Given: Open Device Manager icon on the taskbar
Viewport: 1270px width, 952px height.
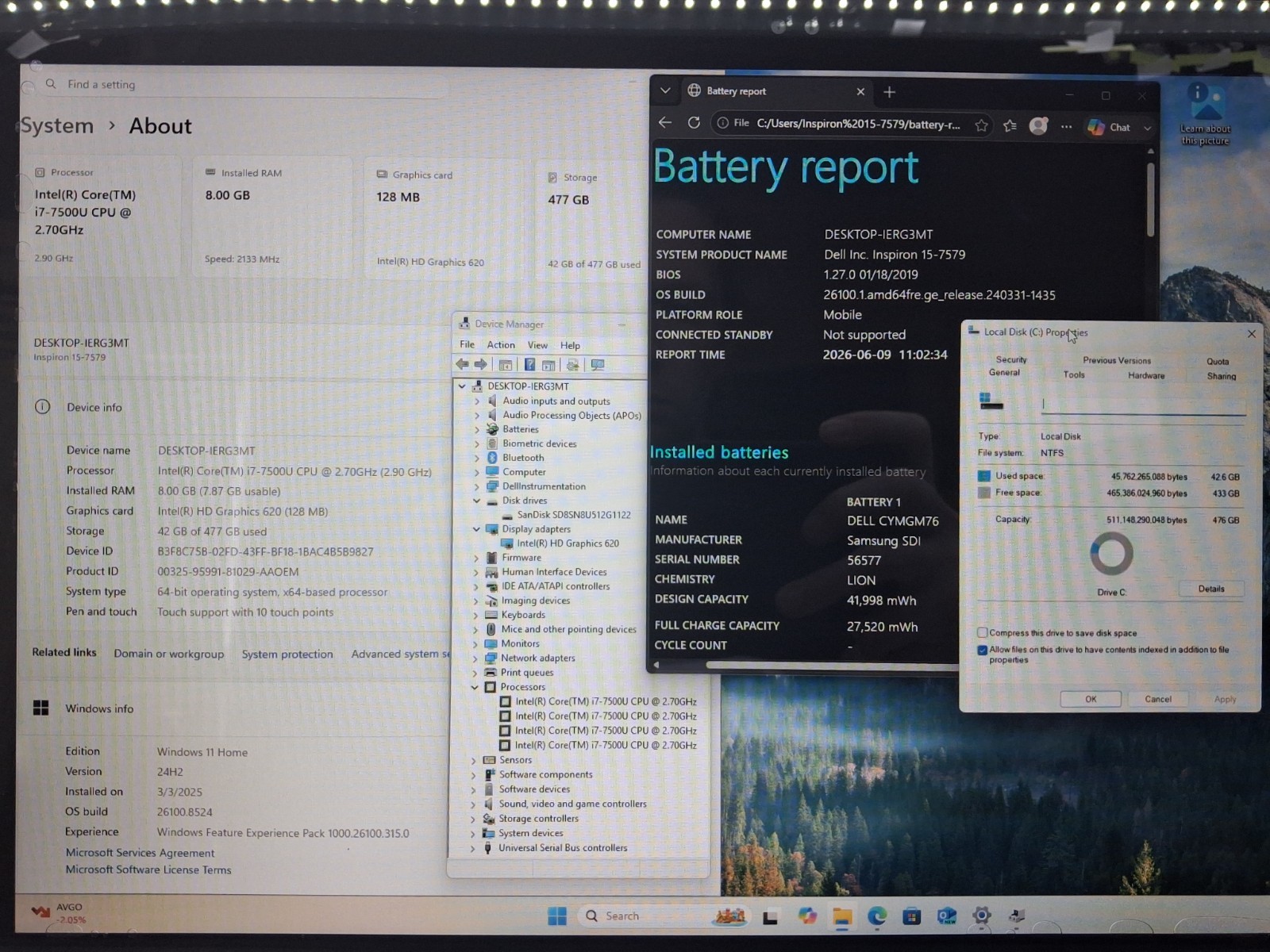Looking at the screenshot, I should (1016, 916).
